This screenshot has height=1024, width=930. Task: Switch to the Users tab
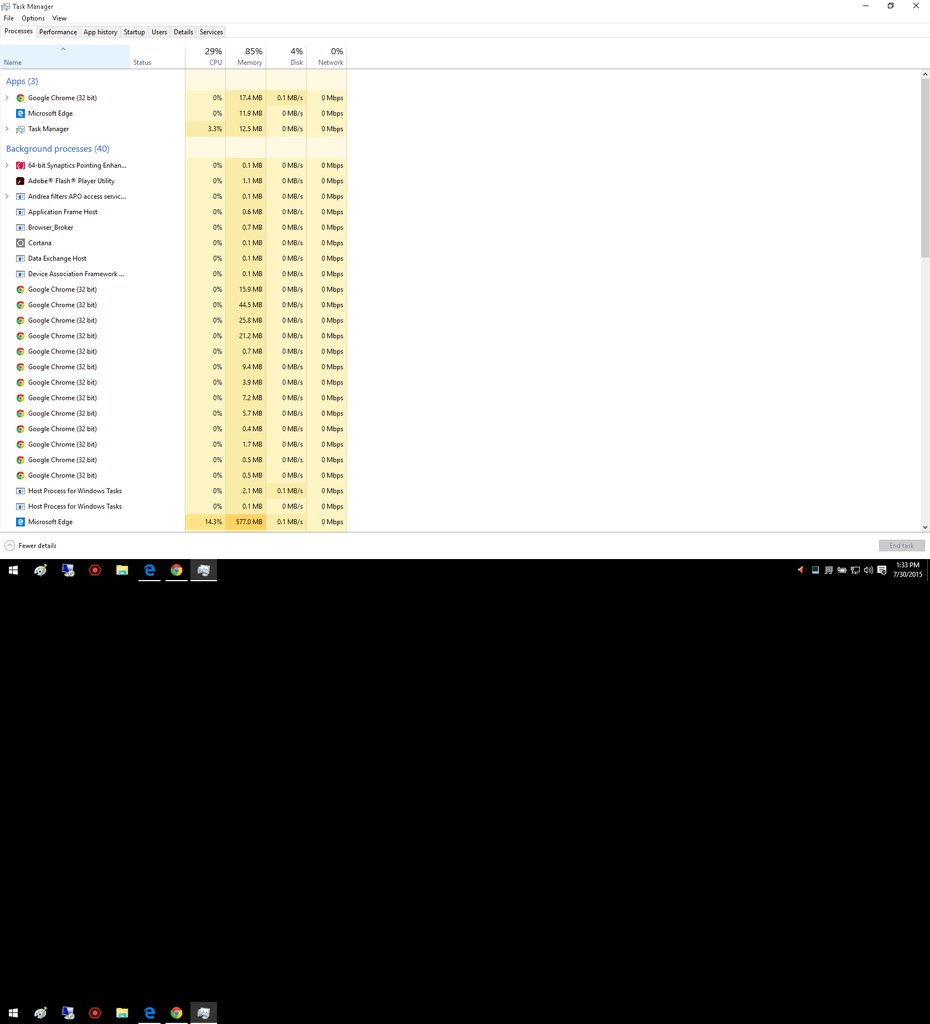pos(159,32)
